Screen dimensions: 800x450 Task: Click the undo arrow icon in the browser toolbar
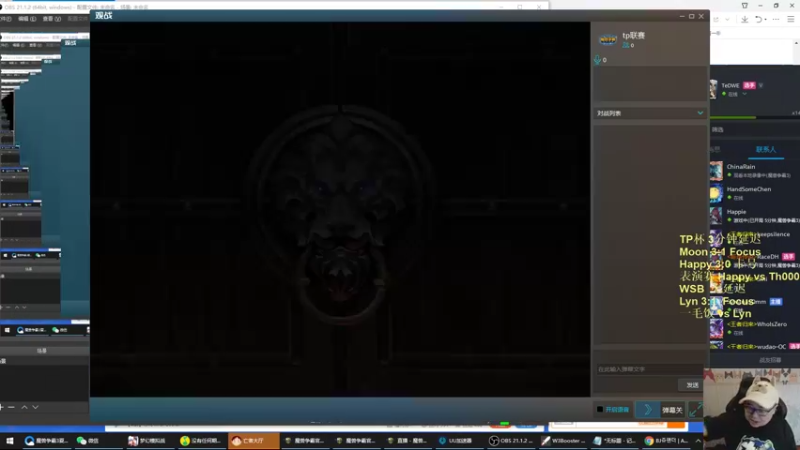tap(759, 19)
